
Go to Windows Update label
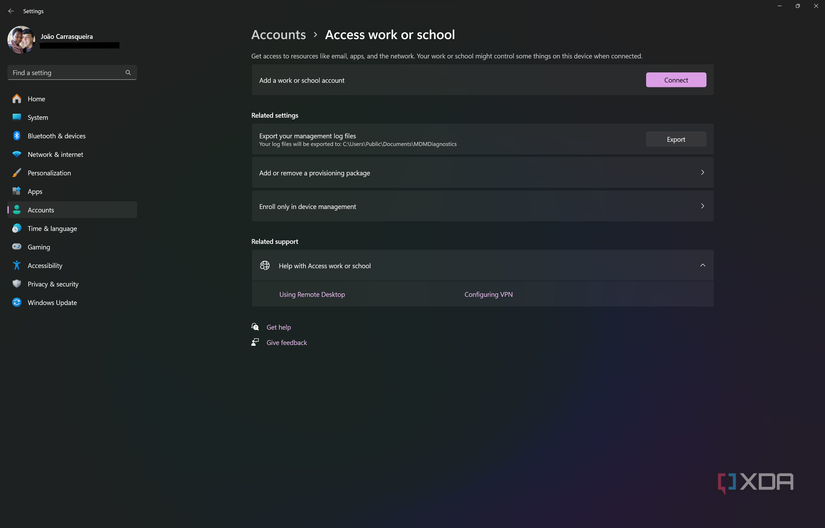coord(52,302)
